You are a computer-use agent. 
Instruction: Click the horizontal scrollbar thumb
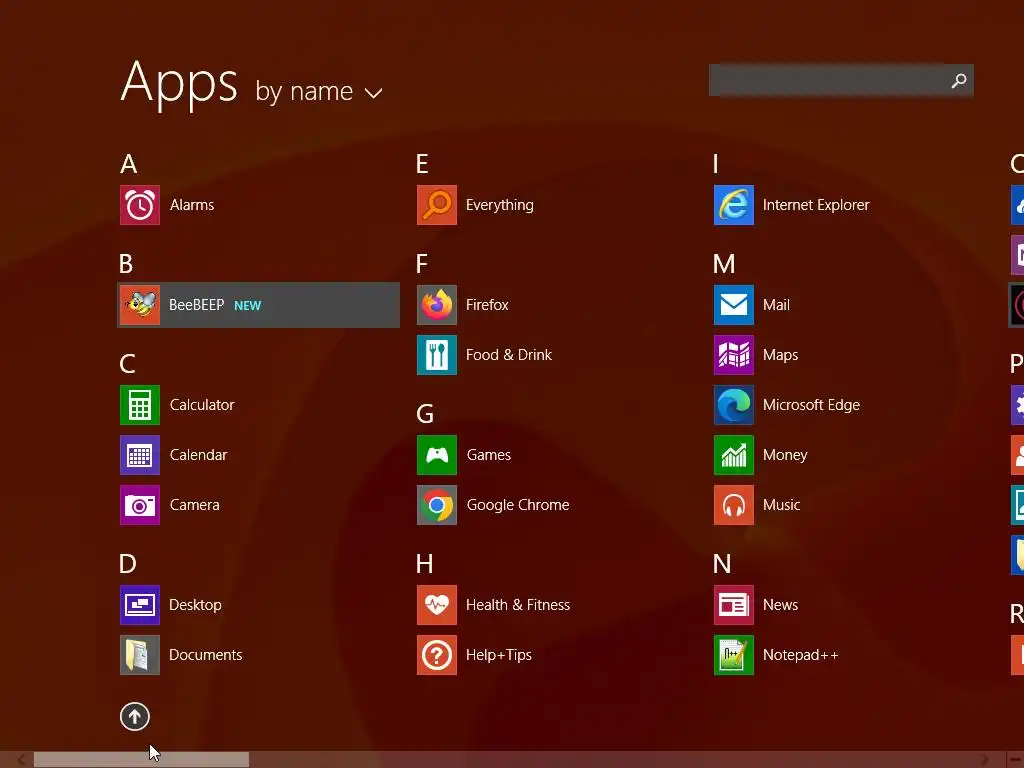(141, 760)
